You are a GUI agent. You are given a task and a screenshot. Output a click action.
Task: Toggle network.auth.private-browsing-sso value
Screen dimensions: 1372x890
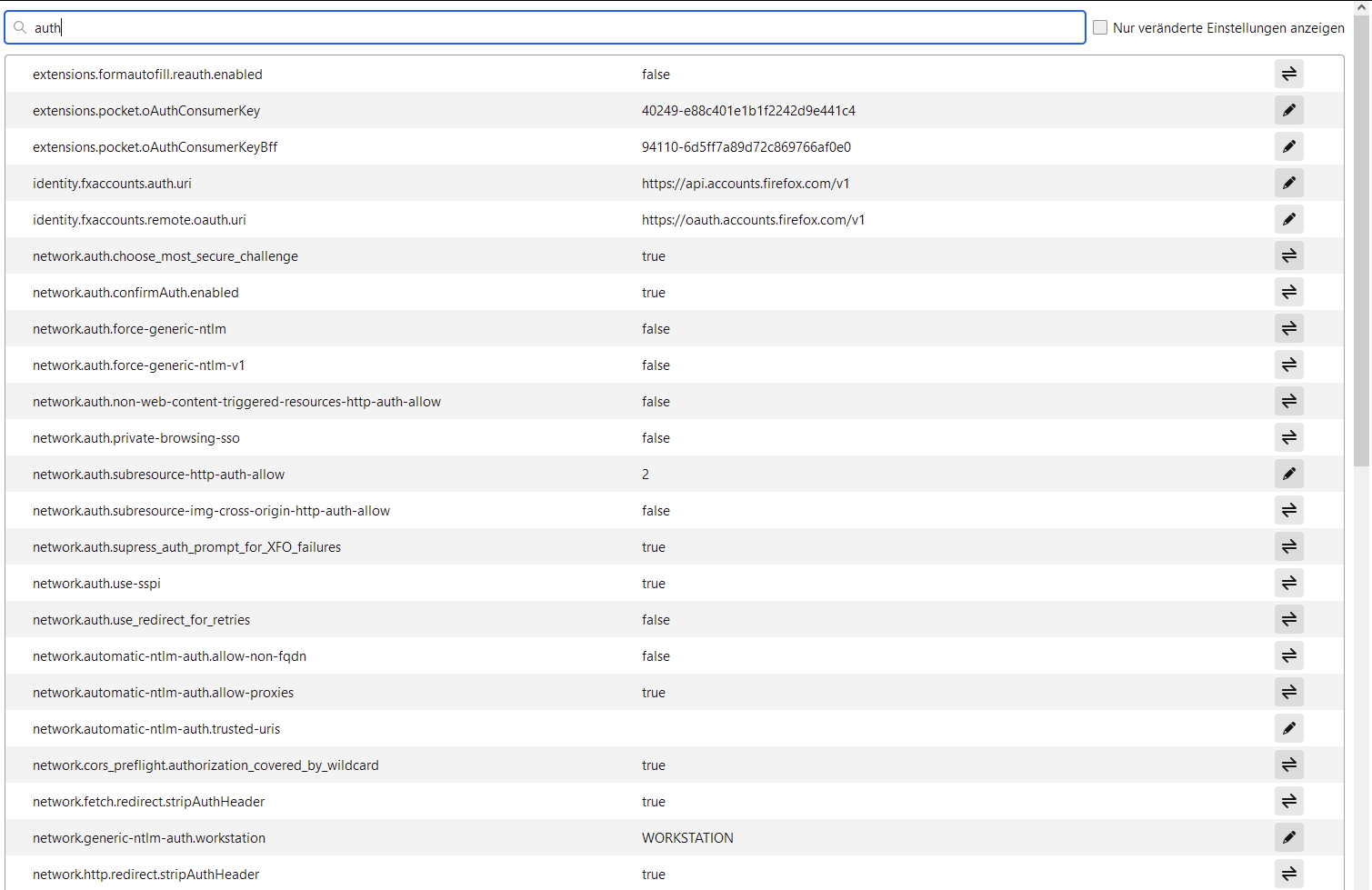point(1288,437)
